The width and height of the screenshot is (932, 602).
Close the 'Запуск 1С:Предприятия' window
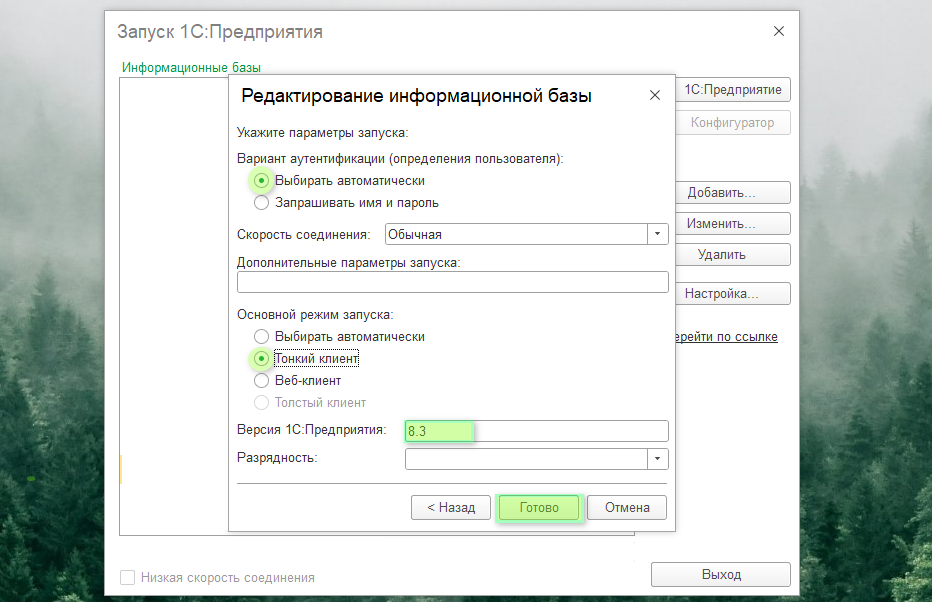pyautogui.click(x=779, y=31)
